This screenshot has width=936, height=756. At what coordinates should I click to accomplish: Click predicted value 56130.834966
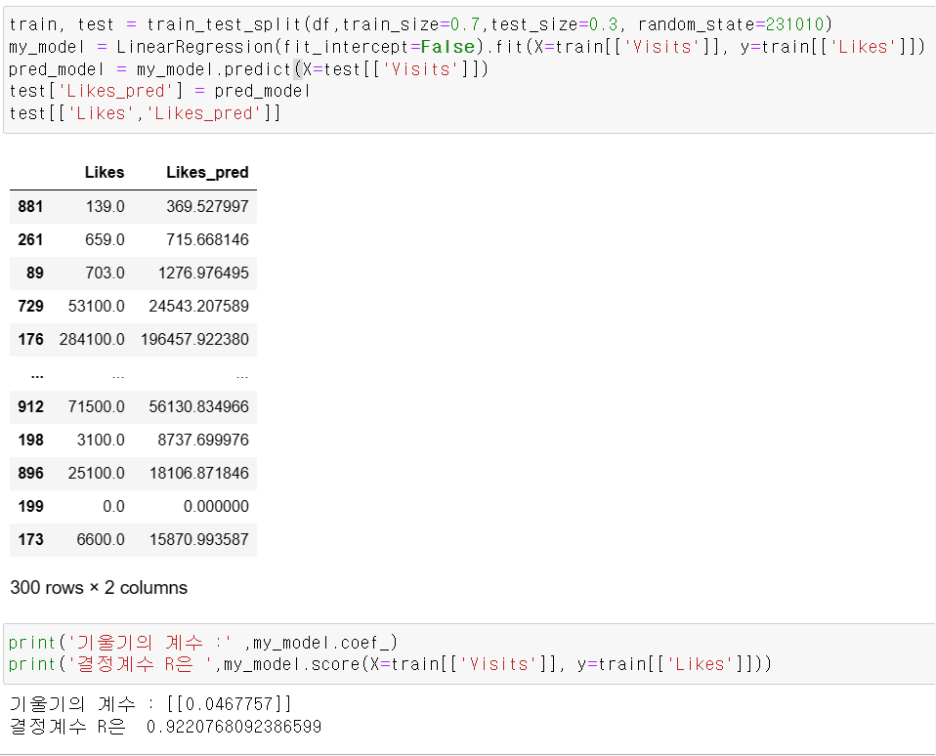199,407
